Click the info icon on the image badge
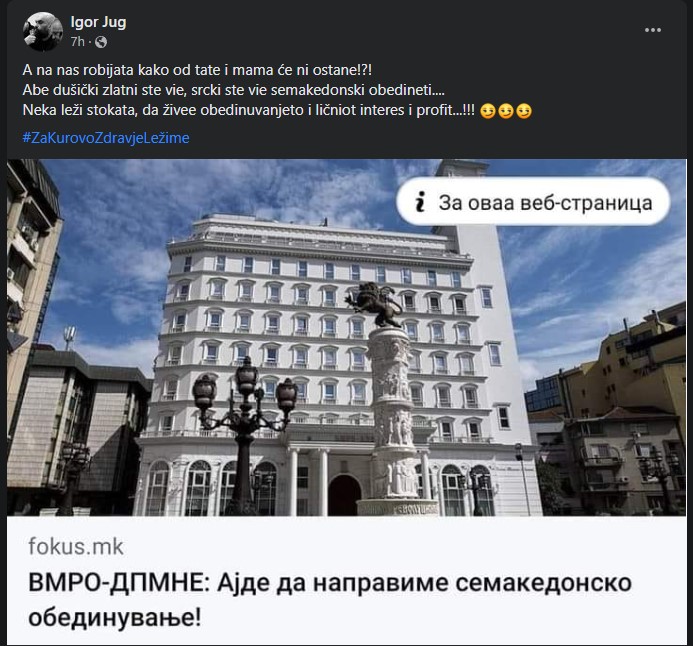Viewport: 693px width, 646px height. (x=420, y=202)
